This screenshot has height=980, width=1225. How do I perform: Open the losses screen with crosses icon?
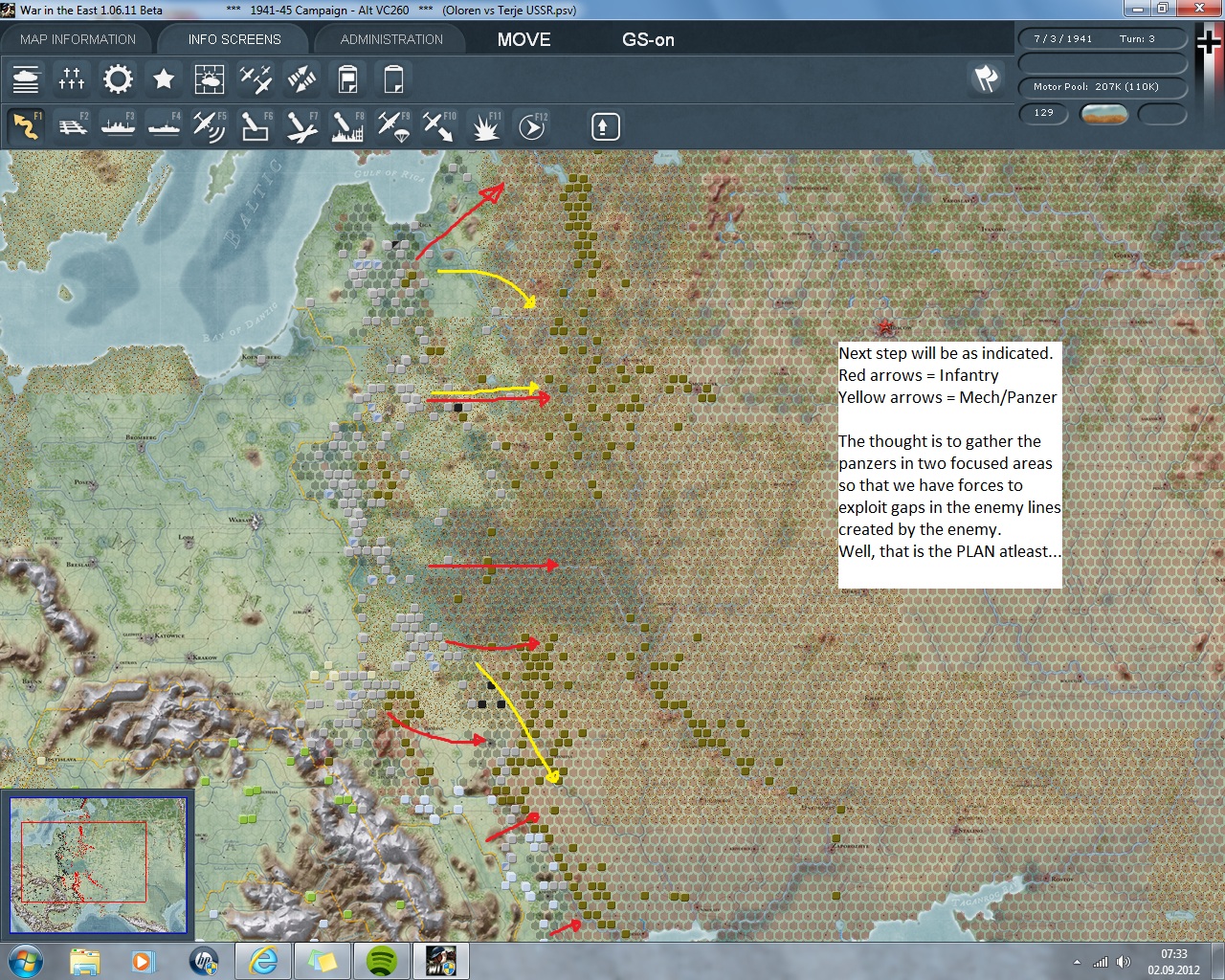72,78
